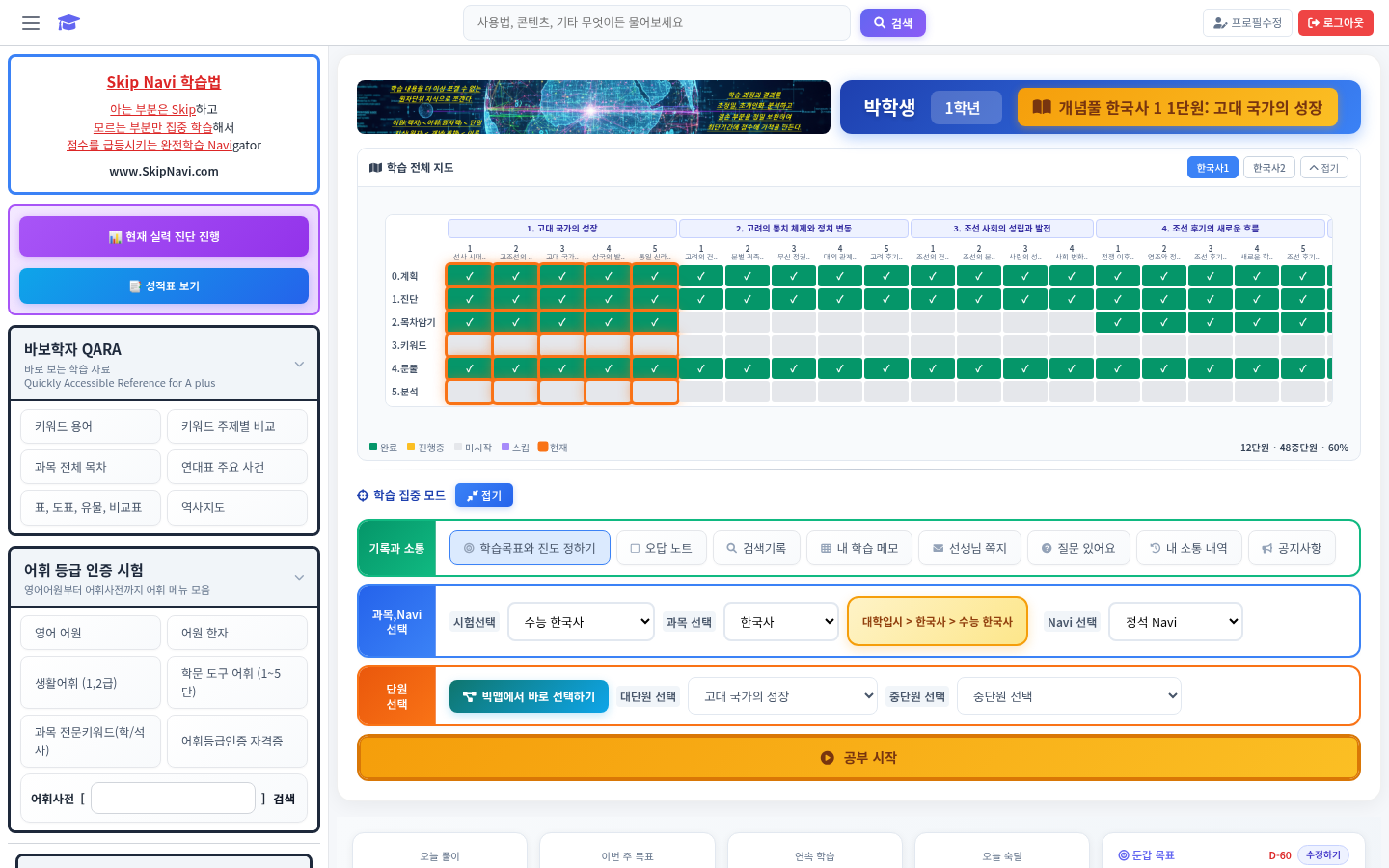Click the 어휘사전 search input field
The width and height of the screenshot is (1389, 868).
(x=173, y=799)
